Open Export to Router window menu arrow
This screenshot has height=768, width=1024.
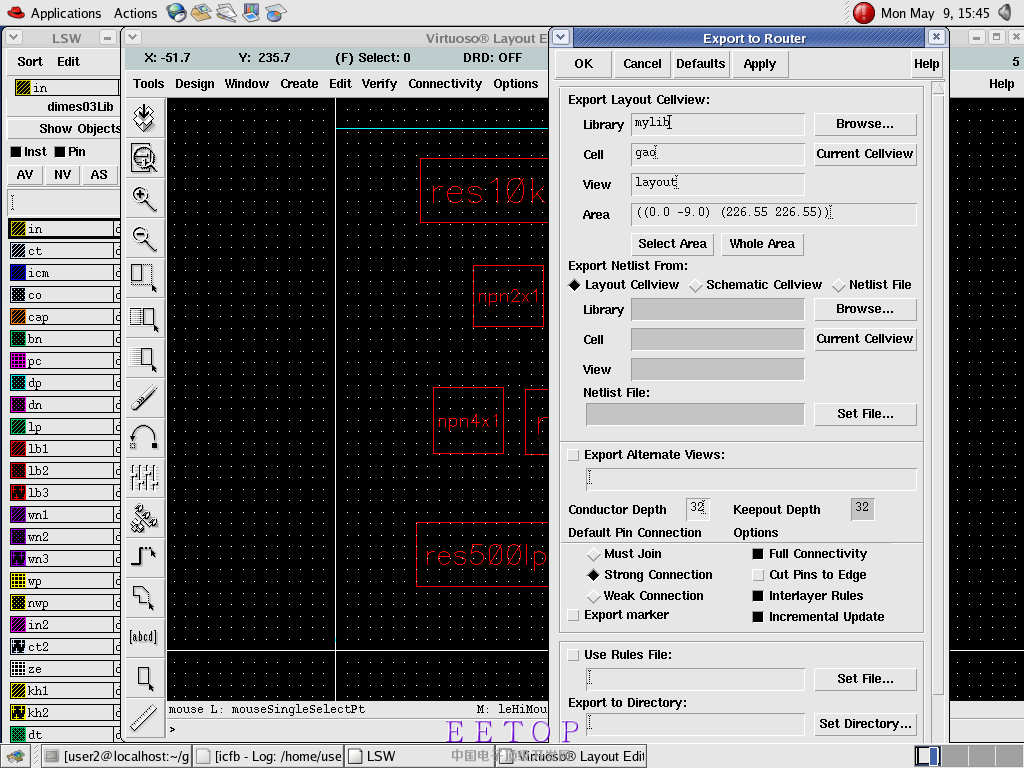(x=561, y=38)
